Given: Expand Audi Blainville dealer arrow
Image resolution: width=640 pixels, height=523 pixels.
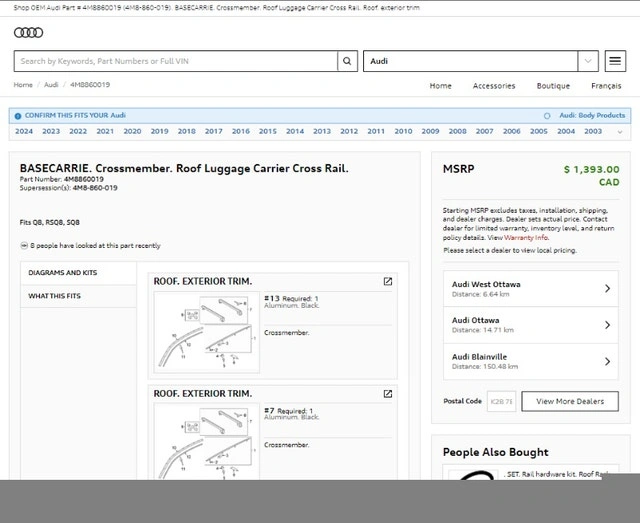Looking at the screenshot, I should [607, 361].
